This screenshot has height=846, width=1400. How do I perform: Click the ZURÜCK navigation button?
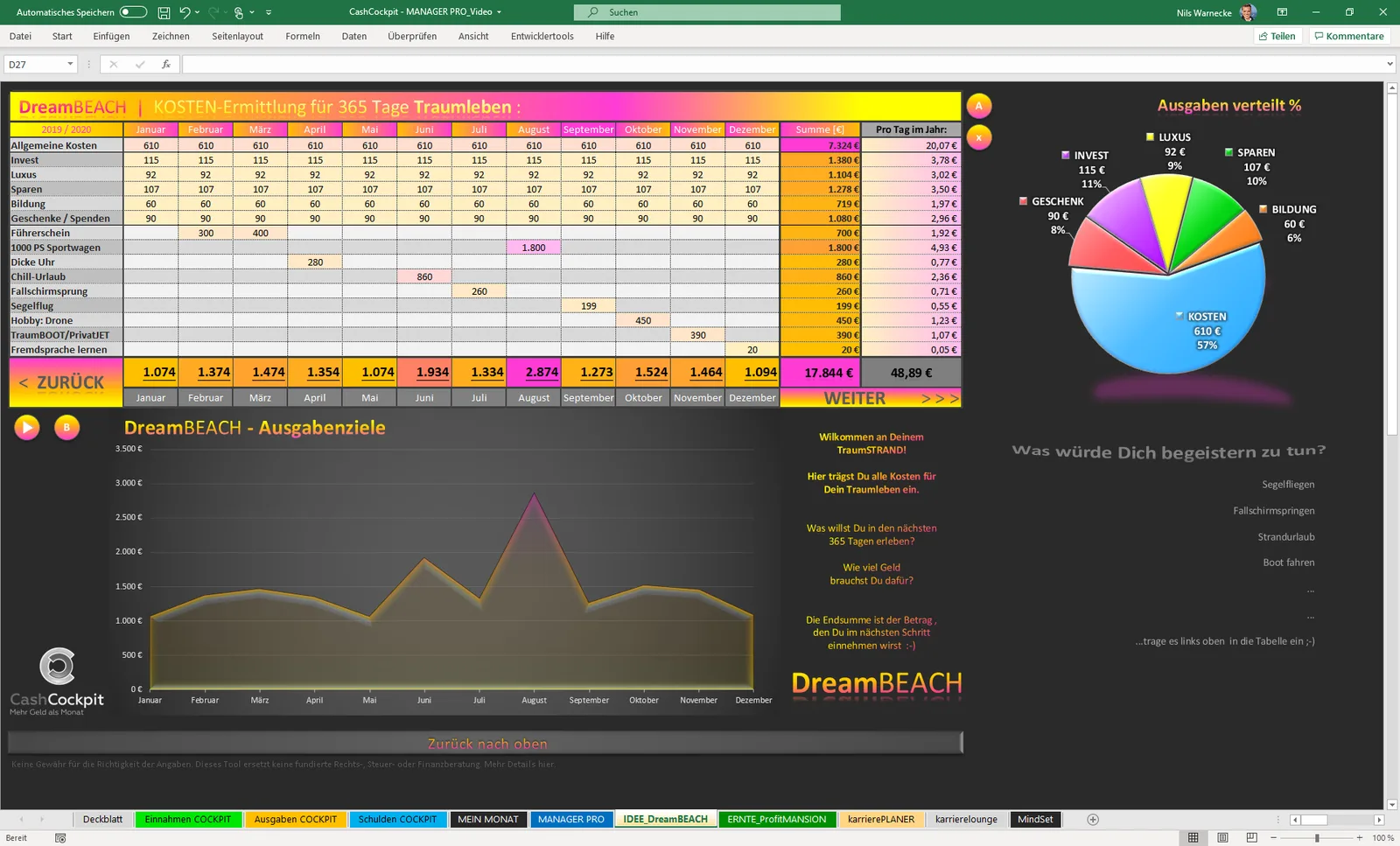pos(66,382)
